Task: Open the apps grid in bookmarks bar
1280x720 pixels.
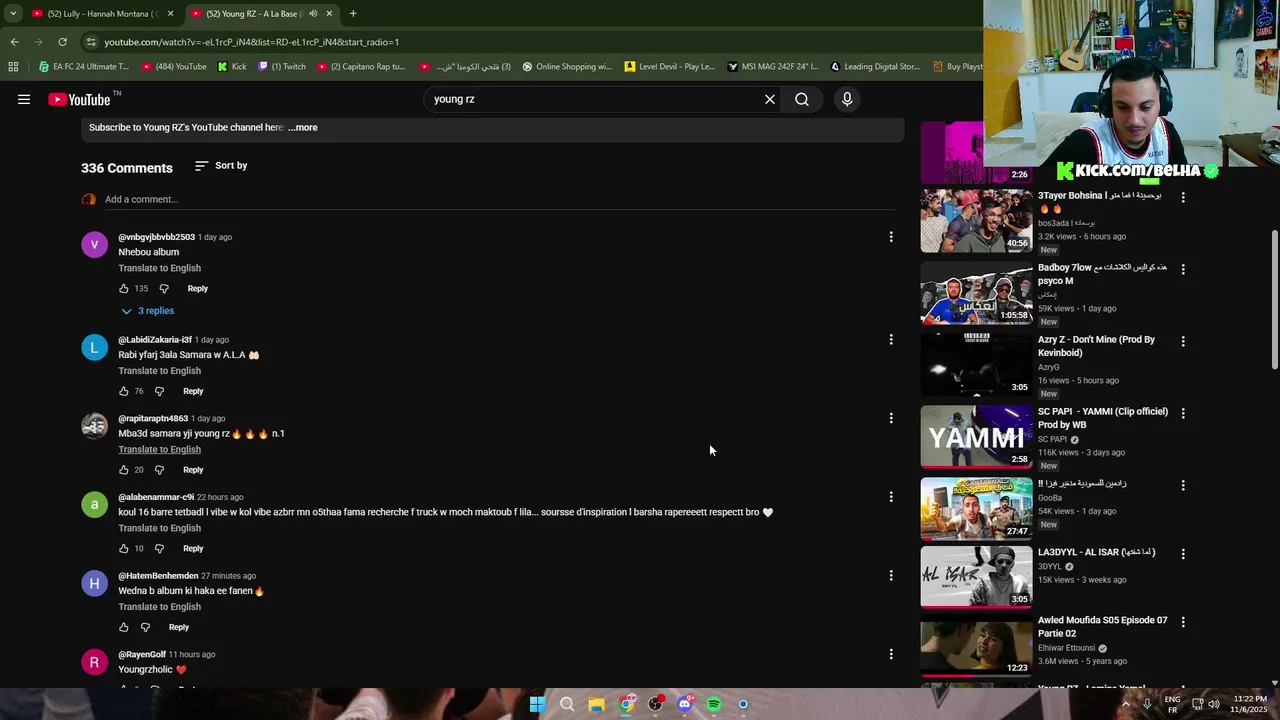Action: tap(13, 67)
